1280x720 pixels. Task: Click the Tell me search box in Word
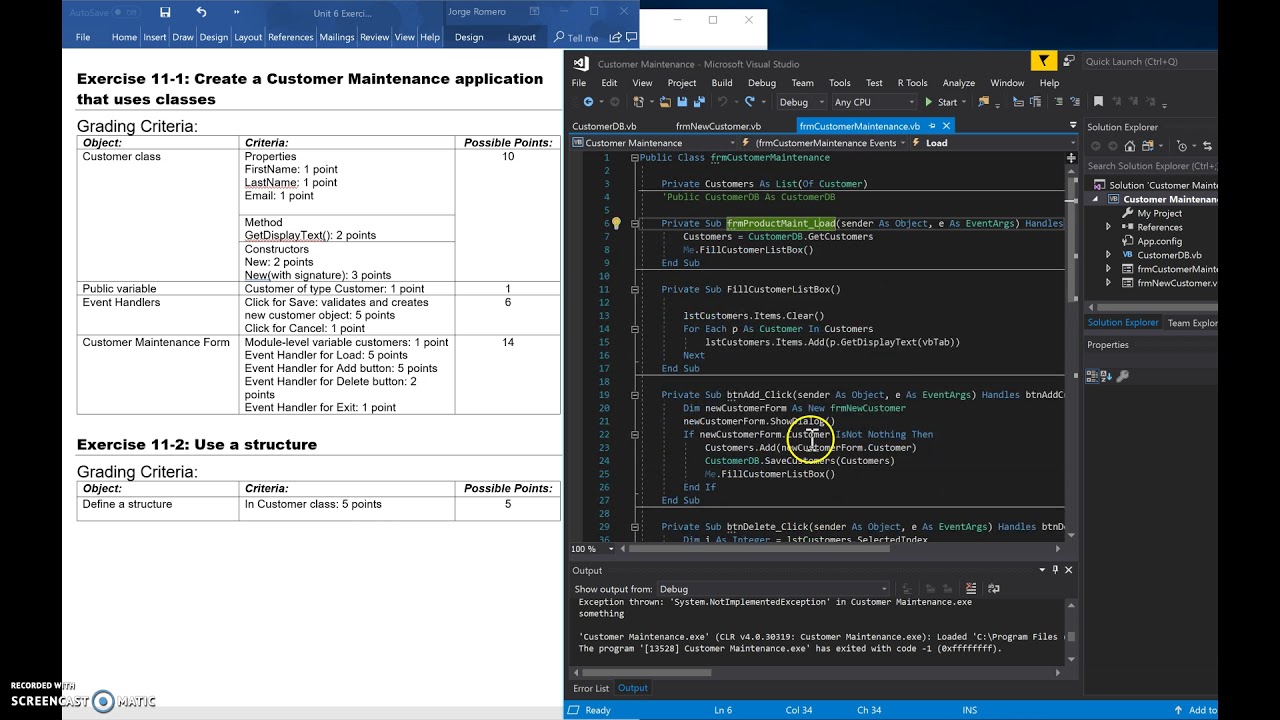point(576,38)
